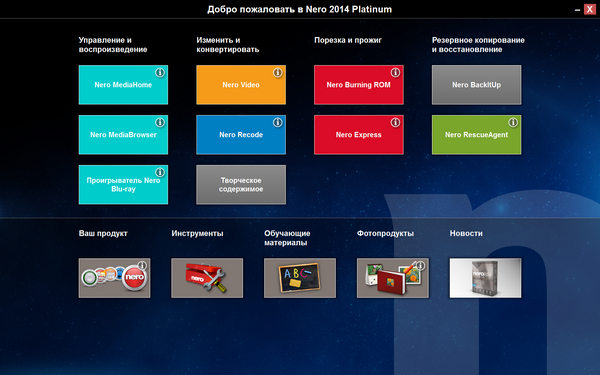Image resolution: width=600 pixels, height=375 pixels.
Task: Click info icon on Nero Express tile
Action: point(395,122)
